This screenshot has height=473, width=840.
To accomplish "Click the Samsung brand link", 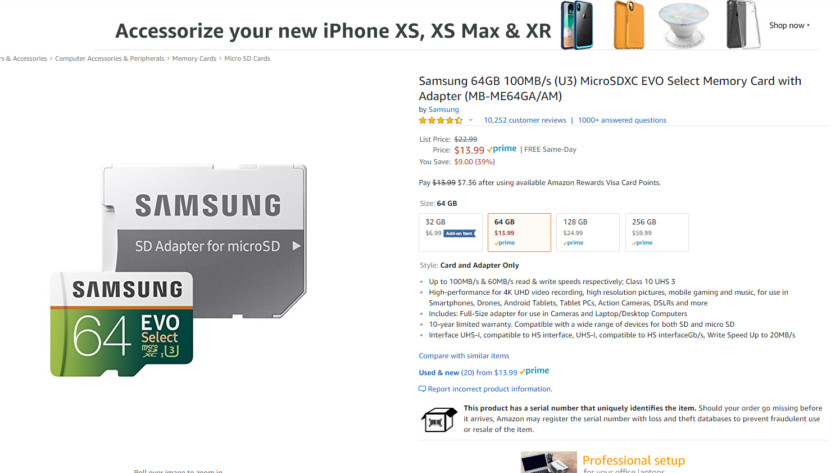I will coord(444,109).
